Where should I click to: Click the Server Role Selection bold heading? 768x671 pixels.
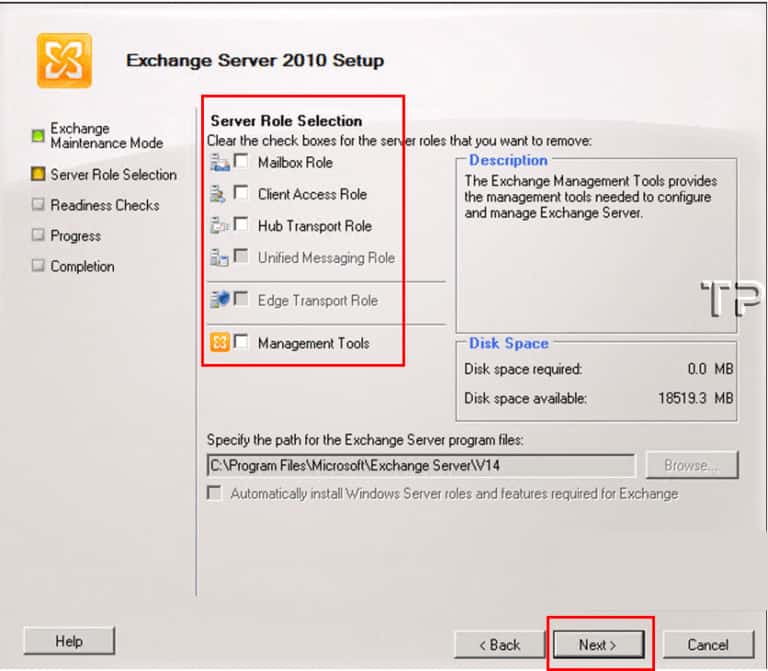pyautogui.click(x=286, y=120)
